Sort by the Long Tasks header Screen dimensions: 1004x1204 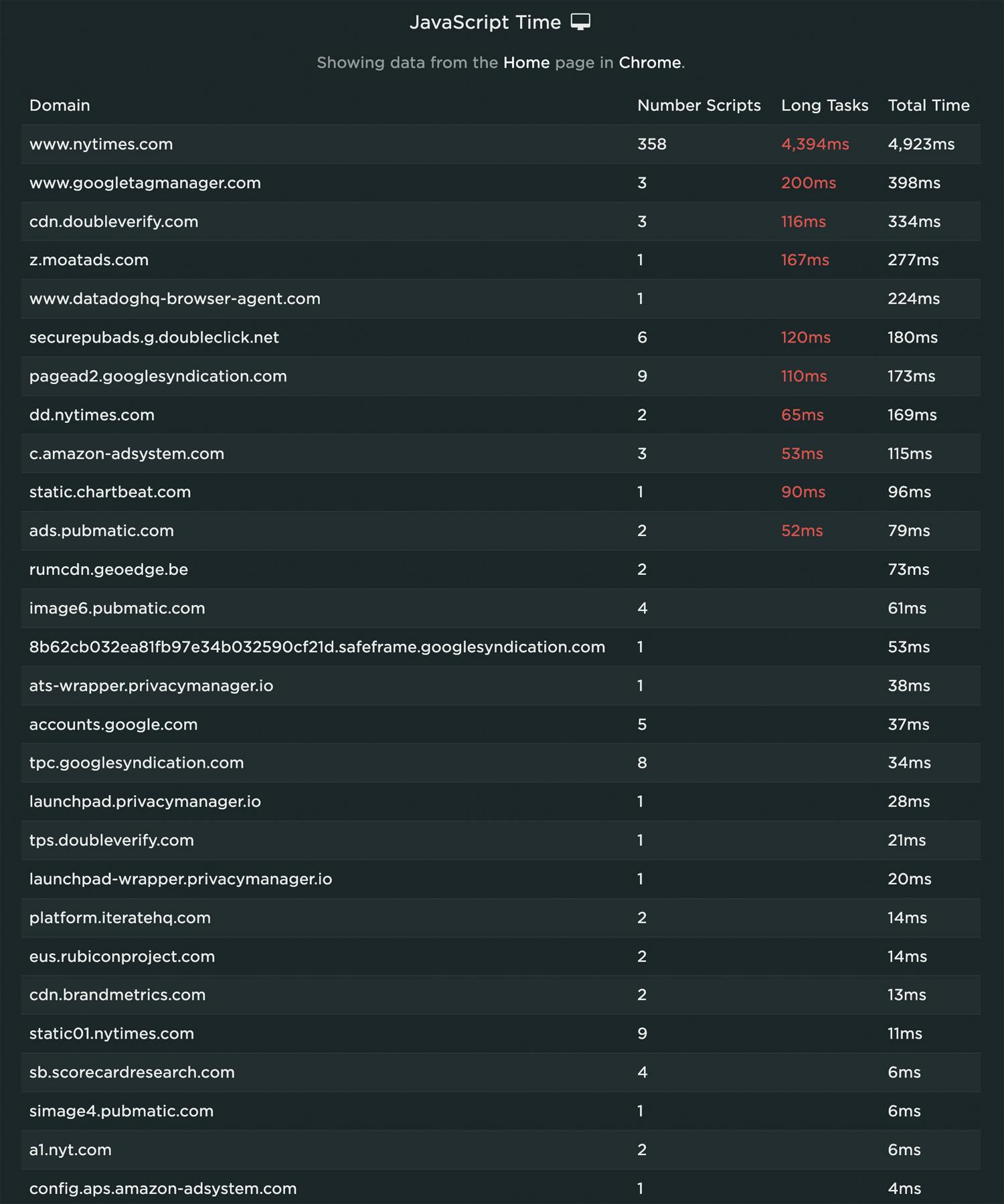click(x=825, y=105)
